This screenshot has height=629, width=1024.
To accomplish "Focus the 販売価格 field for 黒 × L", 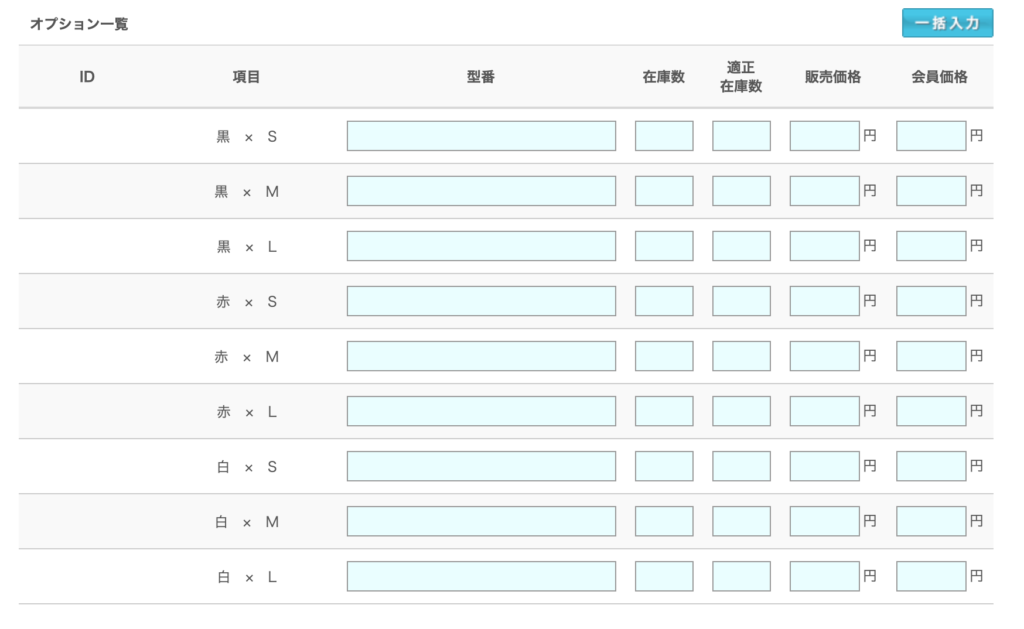I will point(824,246).
